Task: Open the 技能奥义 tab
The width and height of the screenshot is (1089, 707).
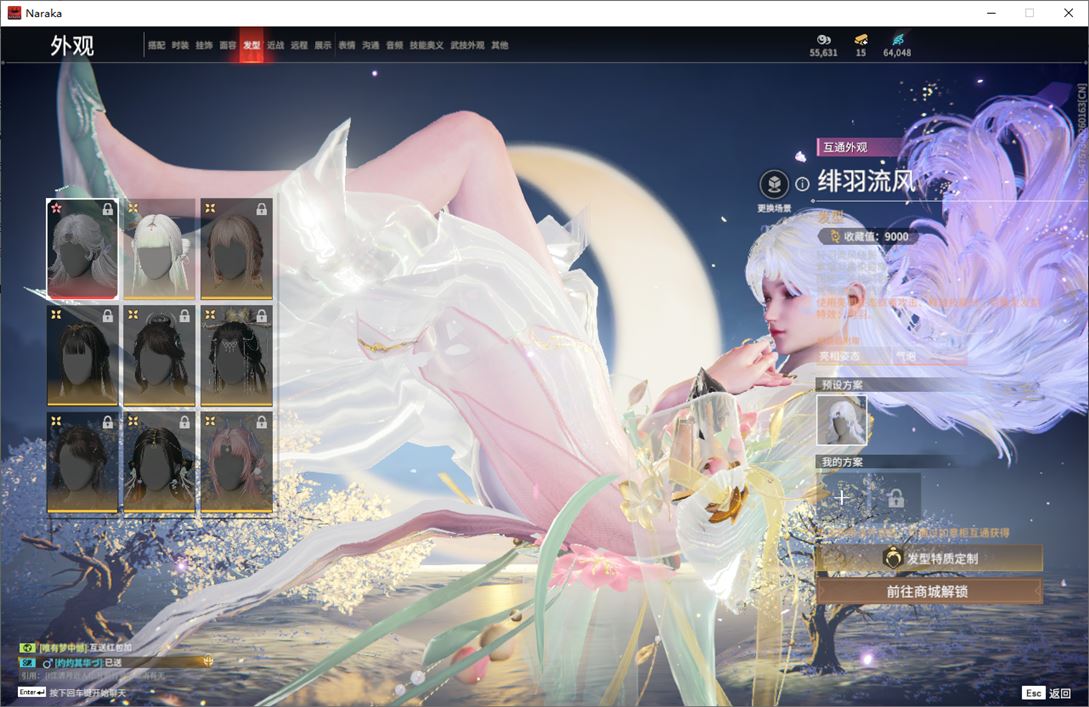Action: pos(426,45)
